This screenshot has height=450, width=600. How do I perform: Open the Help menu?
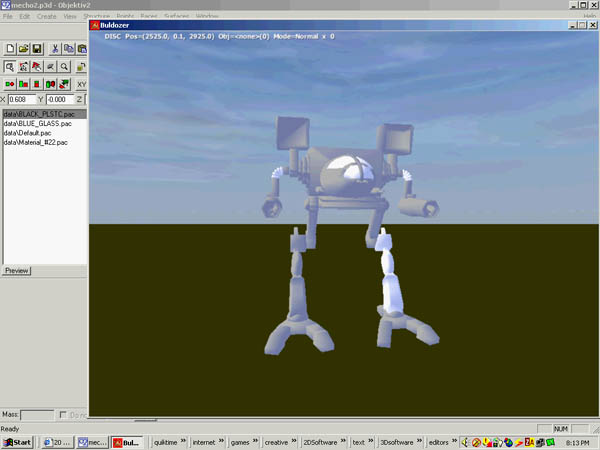pos(590,16)
